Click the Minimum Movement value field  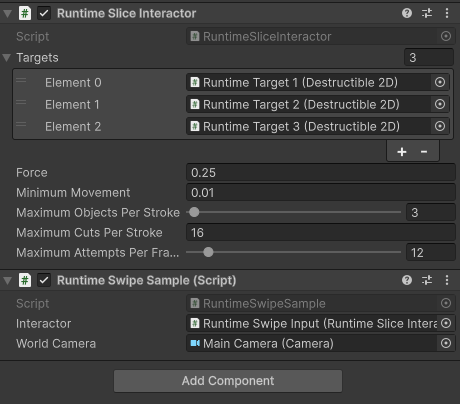coord(321,192)
